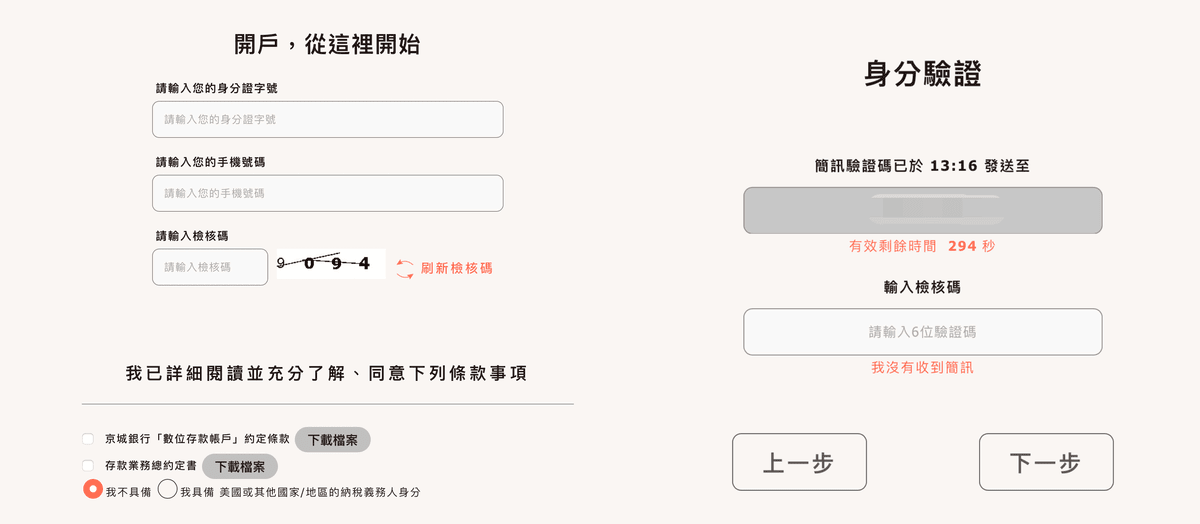Click the 開戶,從這裡開始 heading

327,44
